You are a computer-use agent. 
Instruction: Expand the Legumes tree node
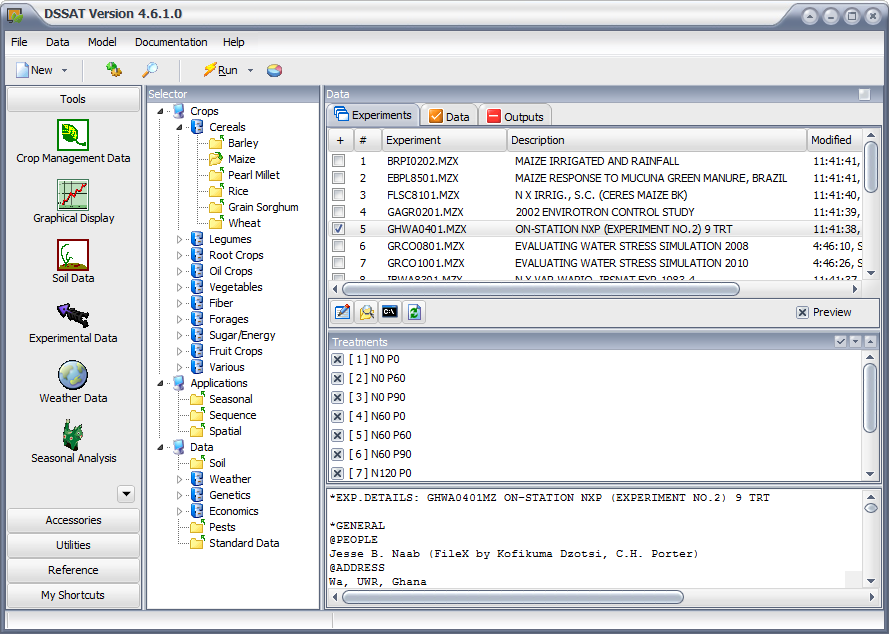tap(179, 239)
